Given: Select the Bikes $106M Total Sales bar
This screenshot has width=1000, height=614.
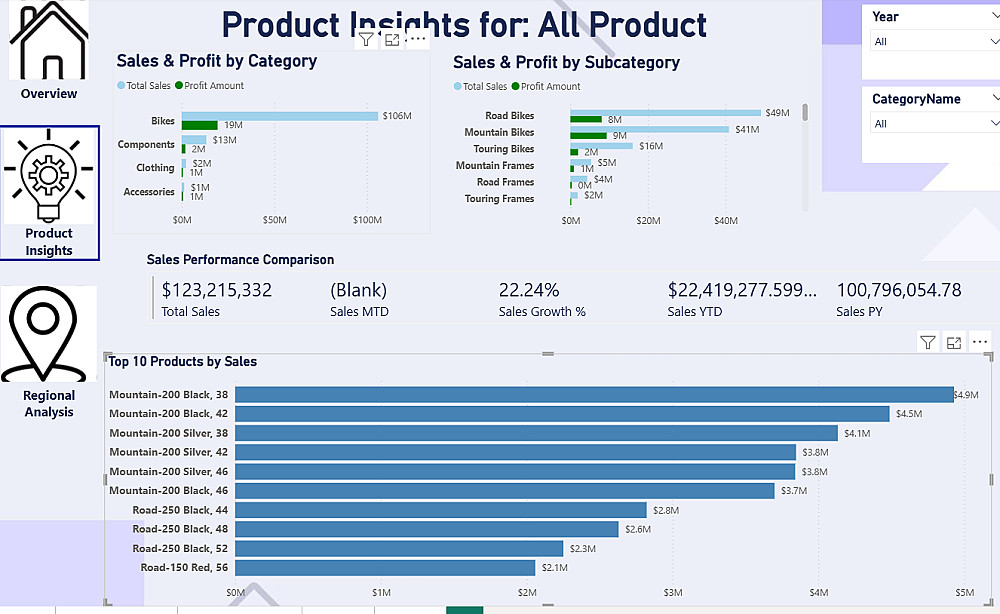Looking at the screenshot, I should [280, 116].
